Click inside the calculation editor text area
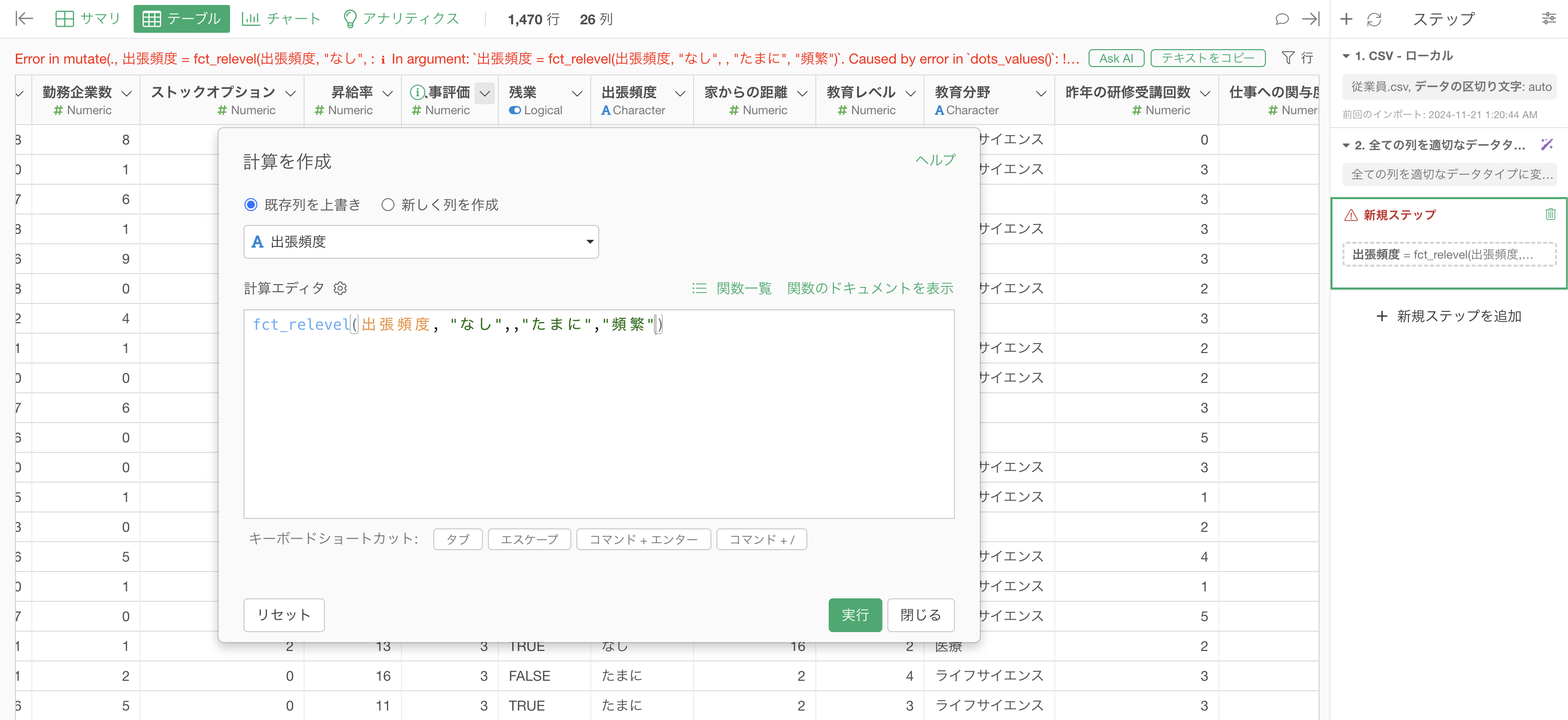The height and width of the screenshot is (720, 1568). coord(599,414)
